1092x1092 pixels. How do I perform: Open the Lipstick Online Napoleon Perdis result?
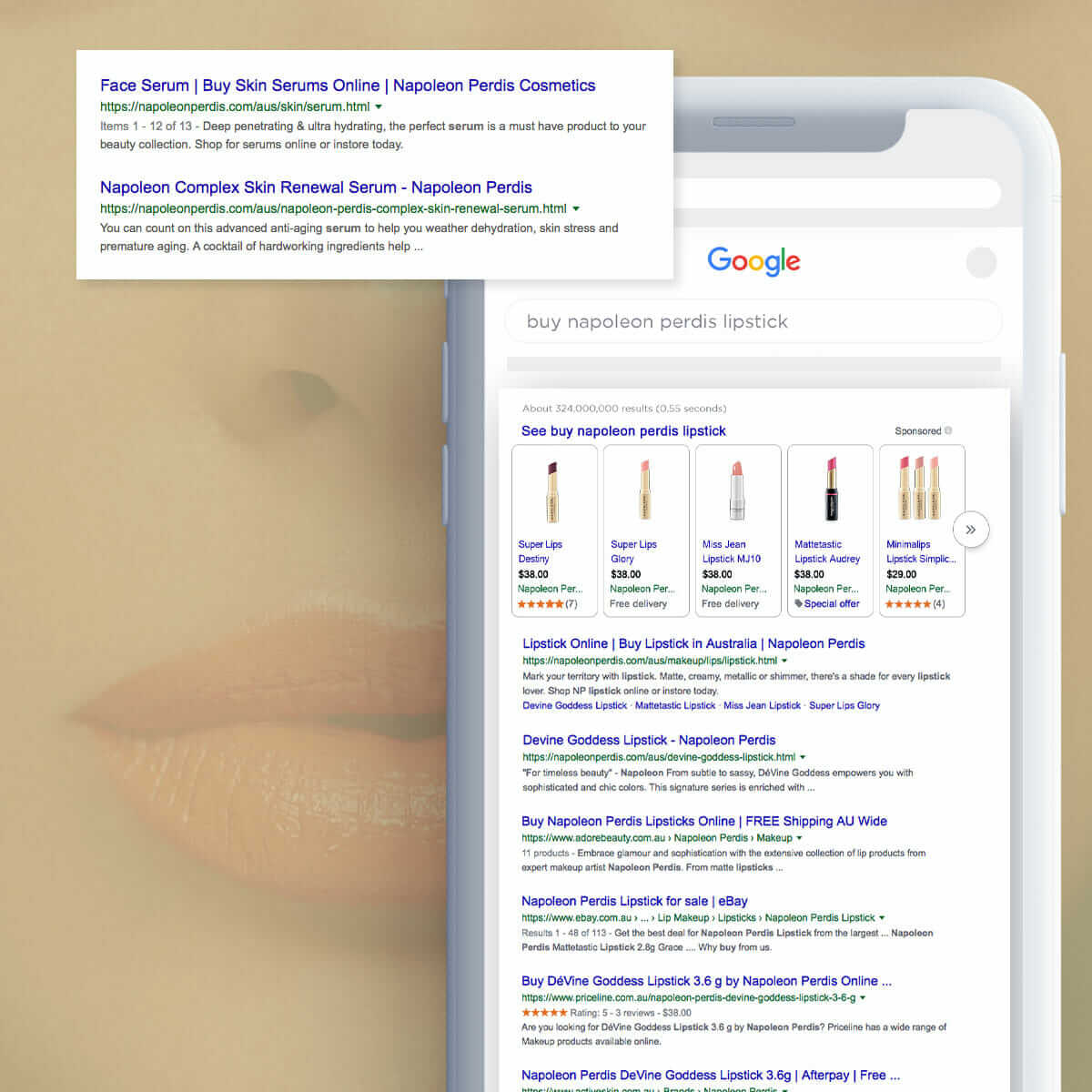tap(693, 643)
